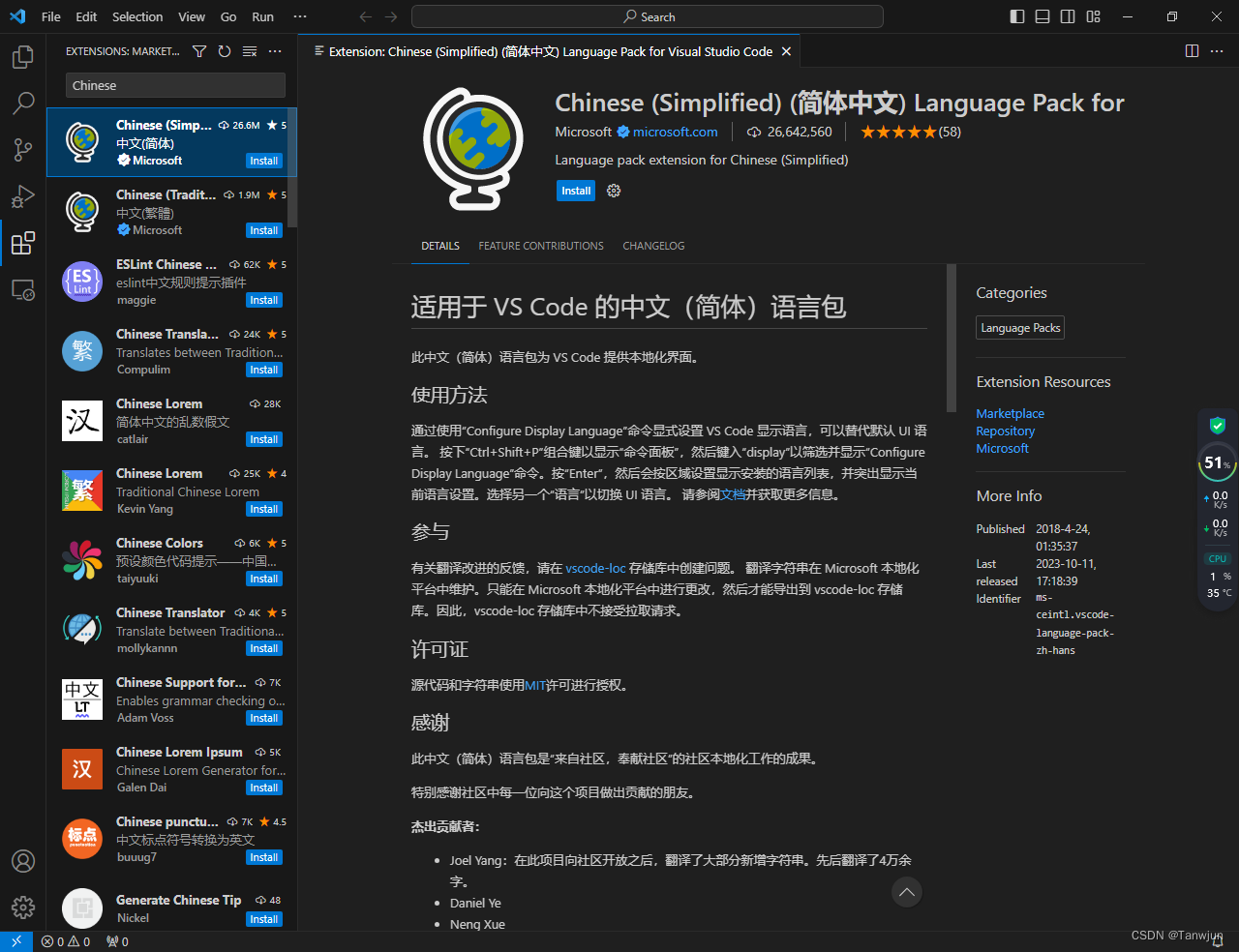The image size is (1239, 952).
Task: Select Chinese Lorem Ipsum by Galen Dai
Action: coord(171,769)
